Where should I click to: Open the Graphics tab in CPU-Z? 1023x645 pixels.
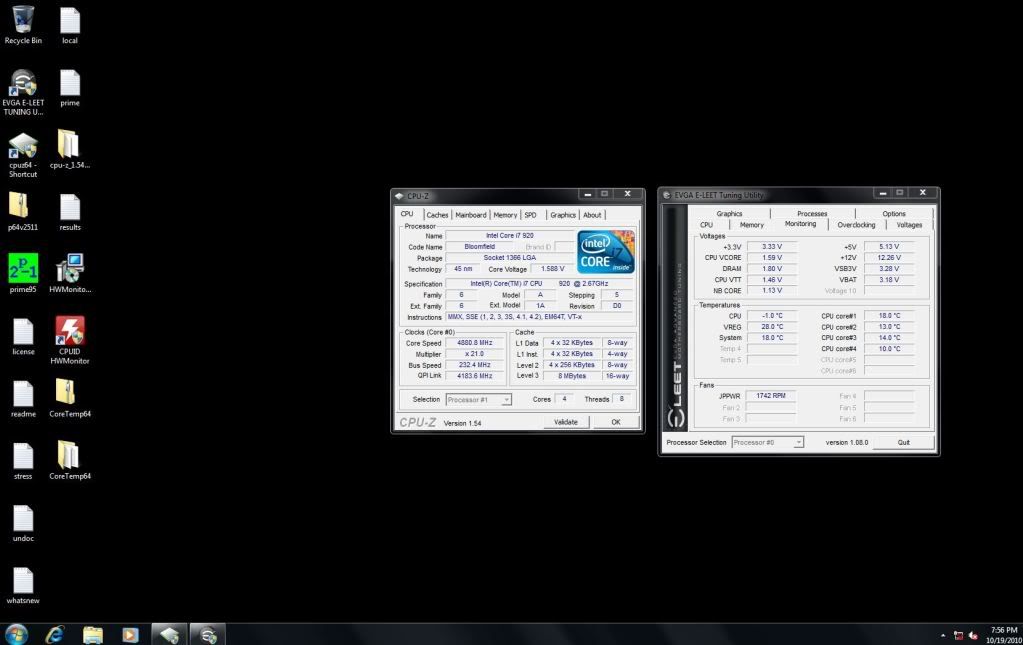tap(562, 215)
